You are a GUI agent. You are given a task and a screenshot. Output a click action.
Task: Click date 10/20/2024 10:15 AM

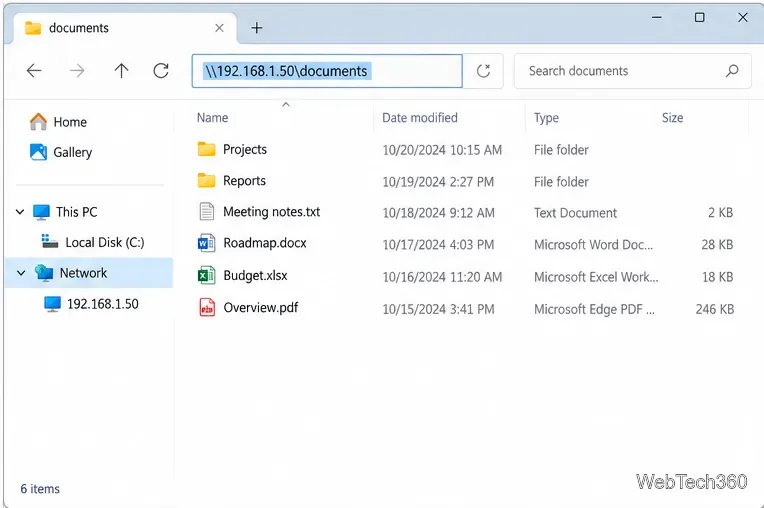[x=442, y=150]
